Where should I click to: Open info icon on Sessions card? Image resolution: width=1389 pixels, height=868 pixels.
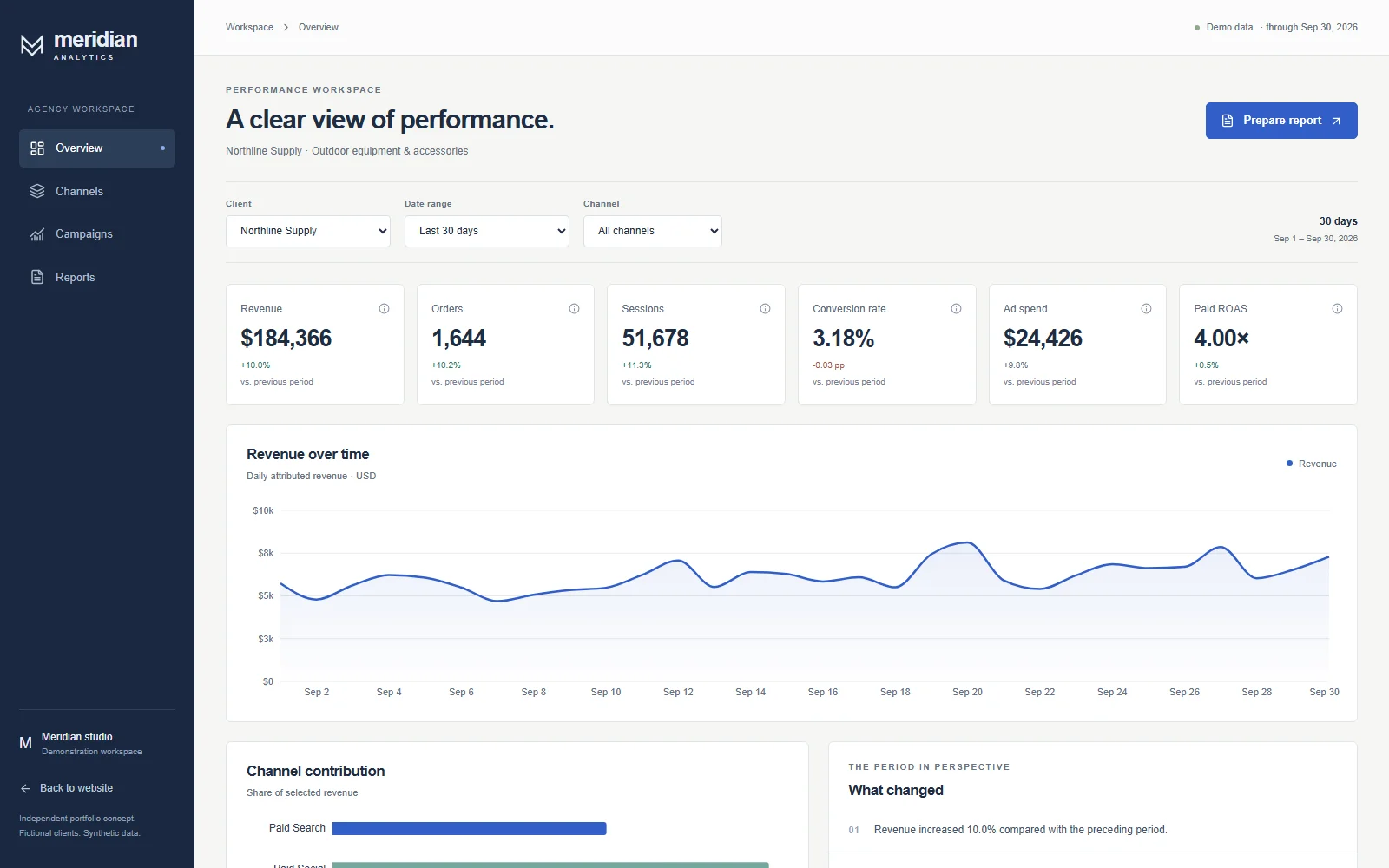[x=765, y=309]
